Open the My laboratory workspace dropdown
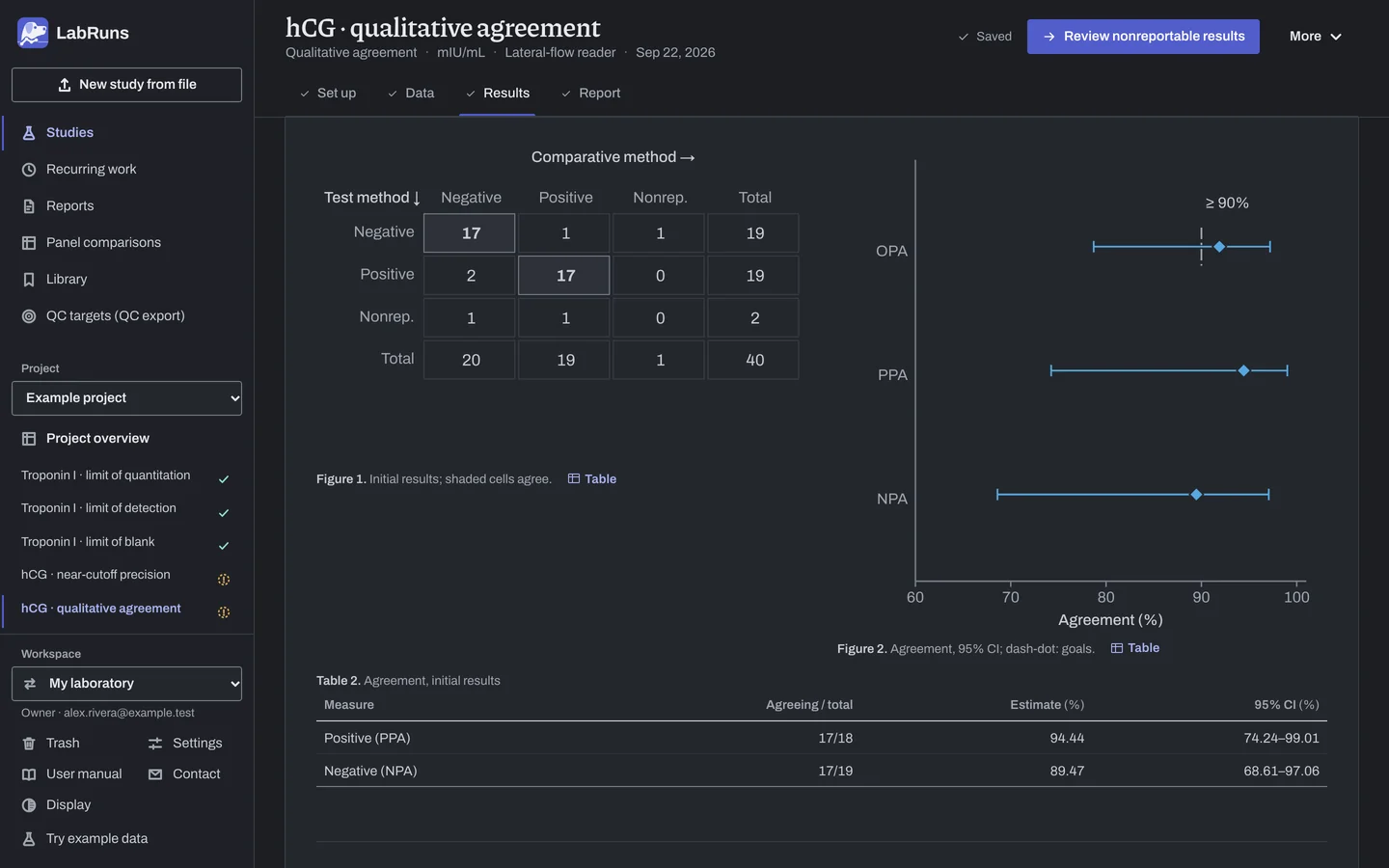The height and width of the screenshot is (868, 1389). click(126, 684)
